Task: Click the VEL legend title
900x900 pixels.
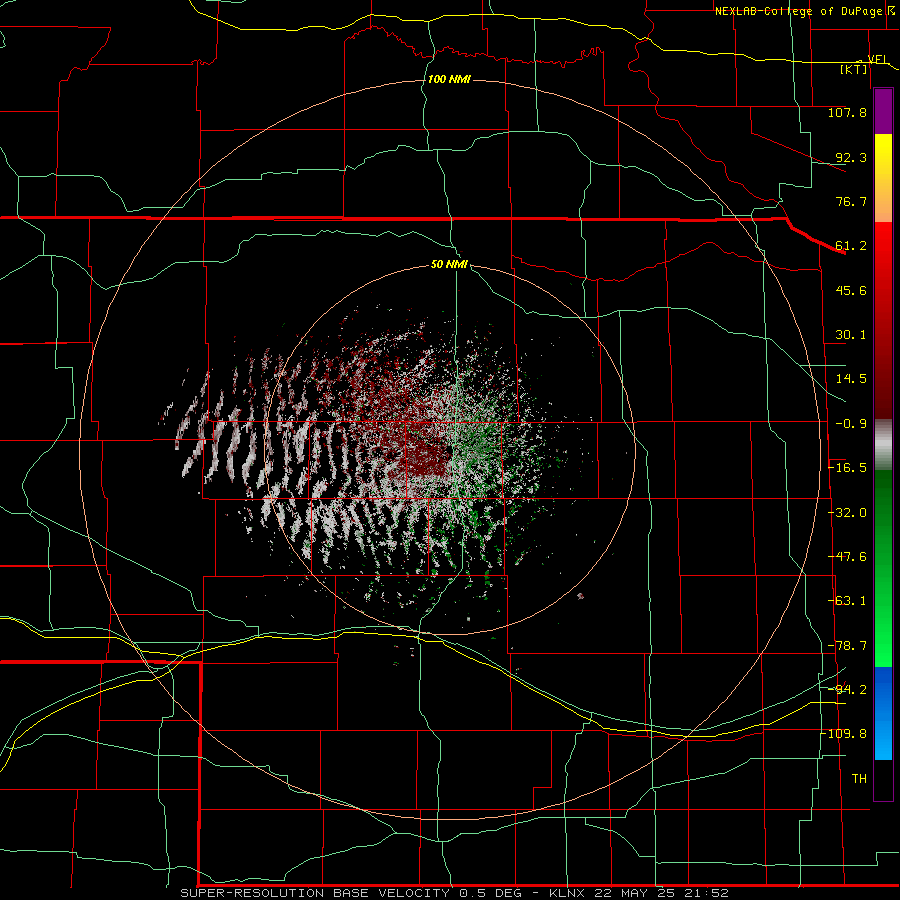Action: pos(878,59)
